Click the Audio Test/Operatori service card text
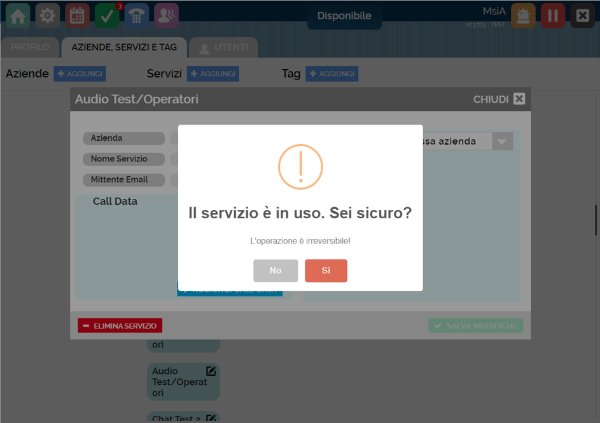This screenshot has height=423, width=600. pos(179,382)
